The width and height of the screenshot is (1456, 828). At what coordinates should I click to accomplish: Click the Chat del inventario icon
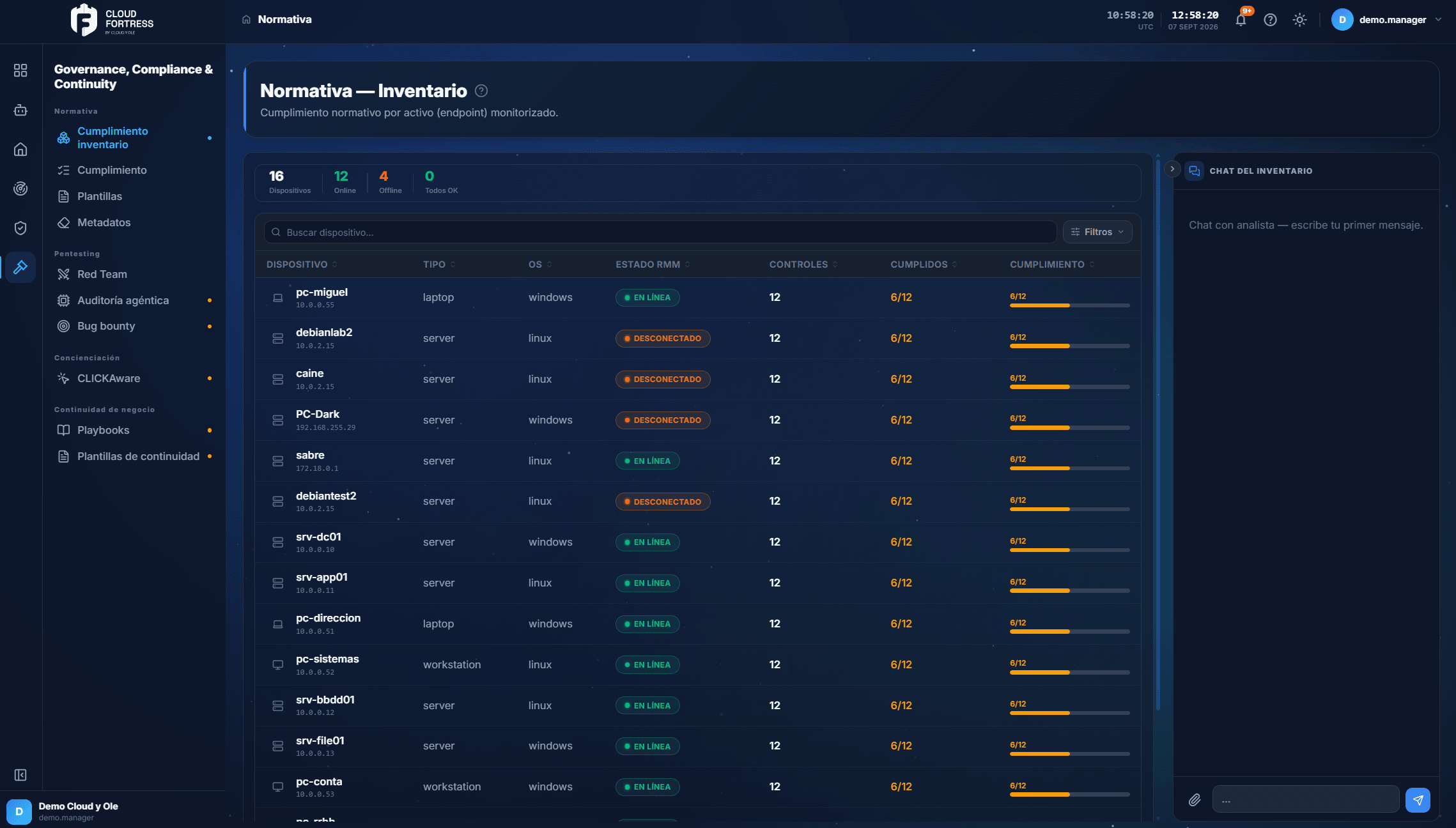coord(1194,171)
